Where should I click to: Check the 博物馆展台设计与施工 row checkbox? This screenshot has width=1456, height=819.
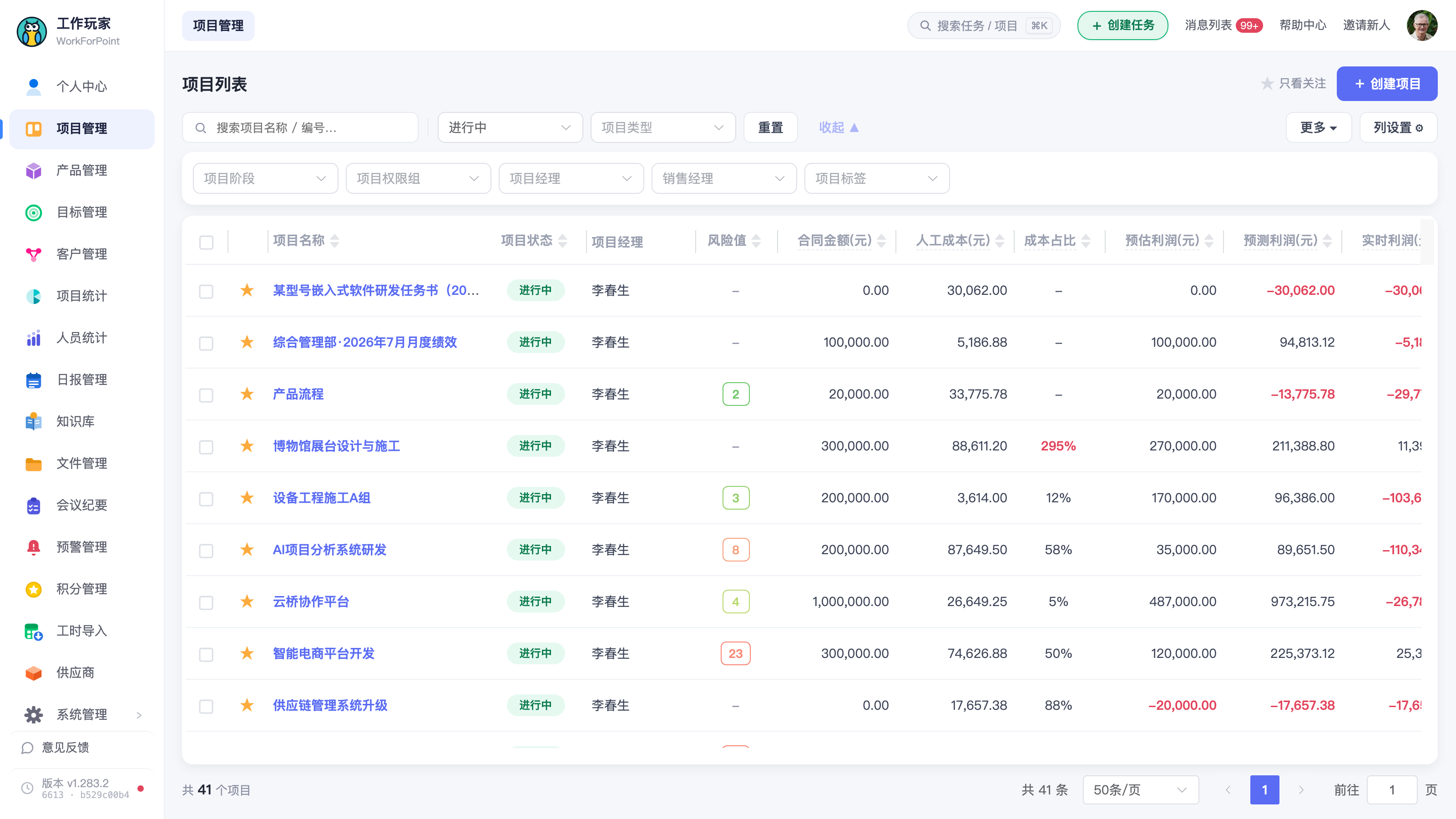tap(206, 446)
